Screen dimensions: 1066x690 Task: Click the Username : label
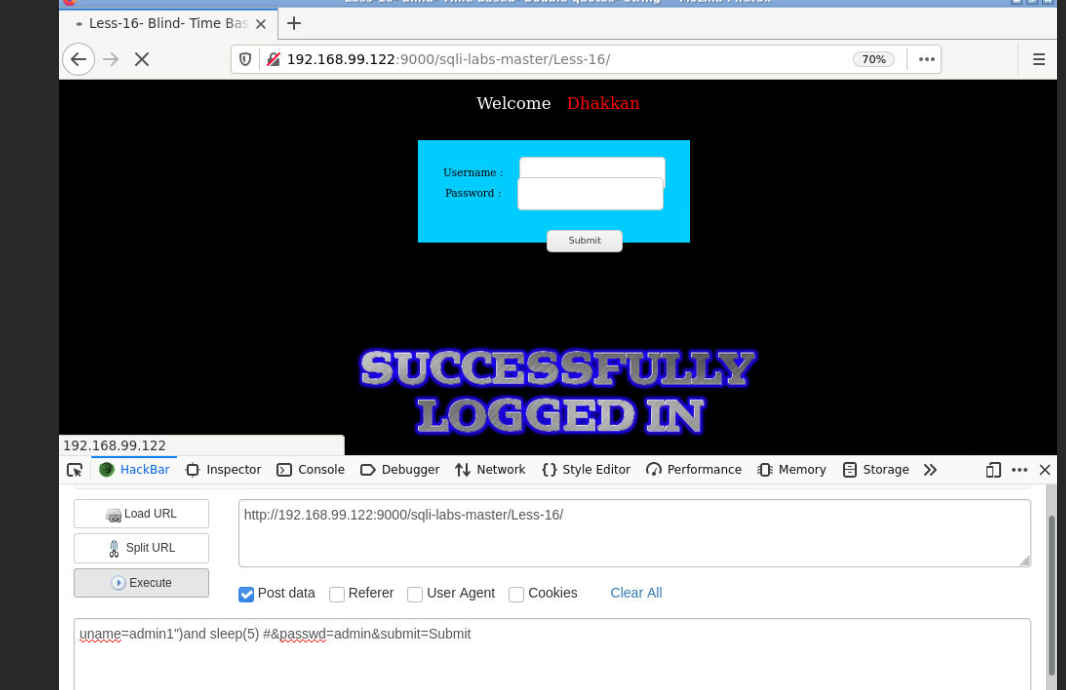473,173
